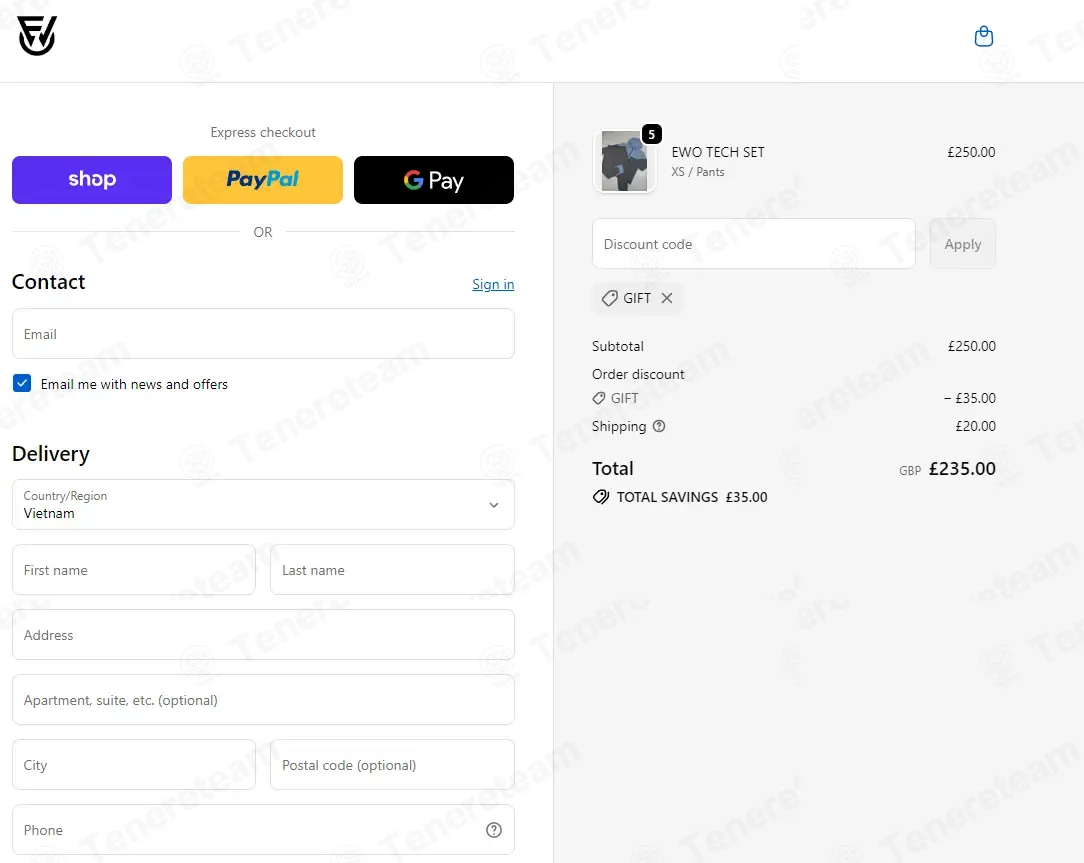Uncheck Email me with news and offers

point(22,383)
